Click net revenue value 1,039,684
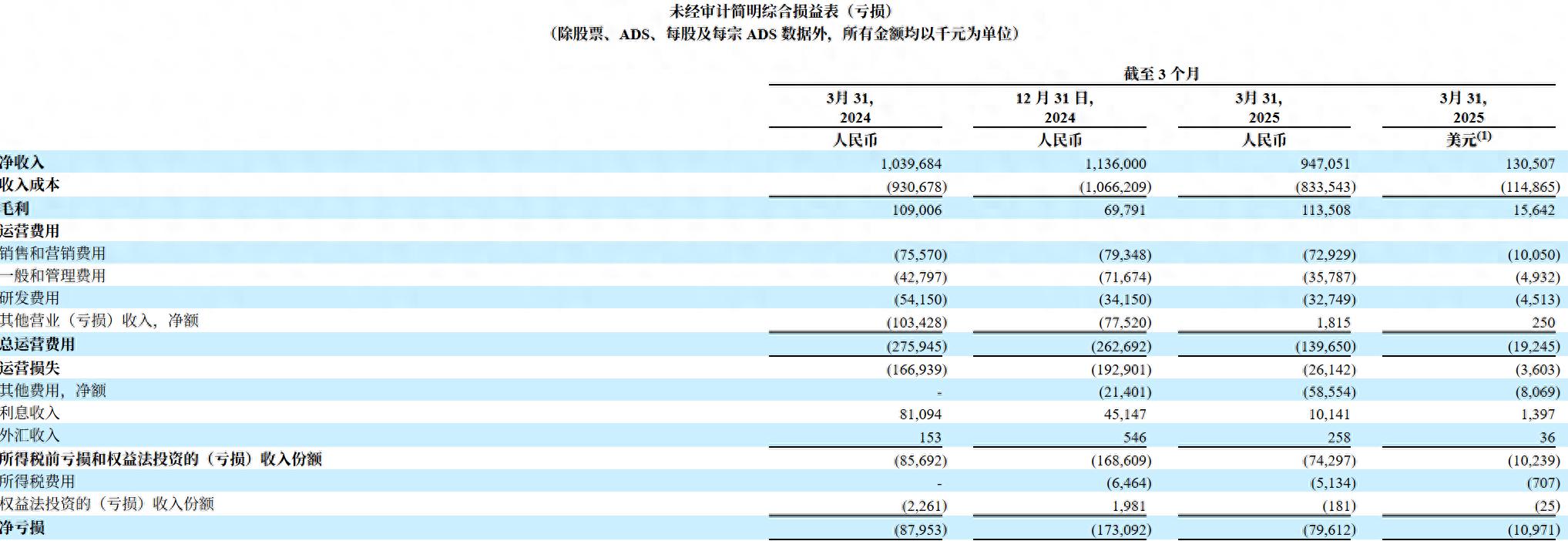The width and height of the screenshot is (1568, 541). [x=911, y=164]
